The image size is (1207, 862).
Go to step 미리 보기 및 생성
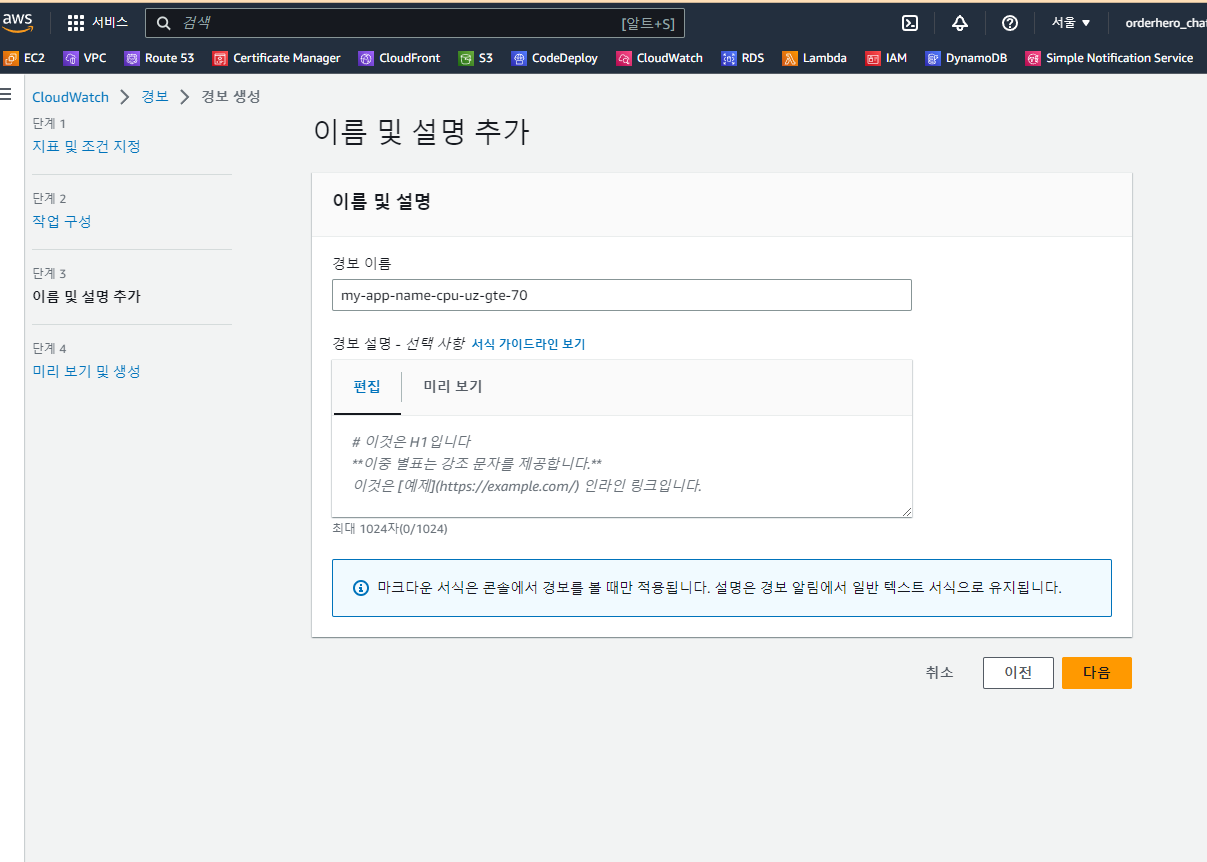86,371
